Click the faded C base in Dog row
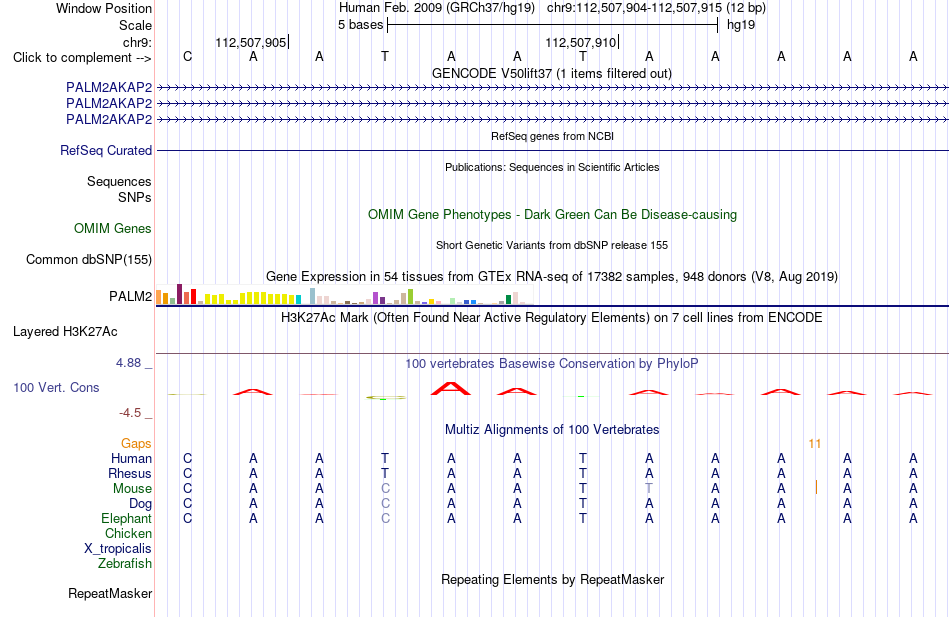Image resolution: width=950 pixels, height=617 pixels. [385, 504]
